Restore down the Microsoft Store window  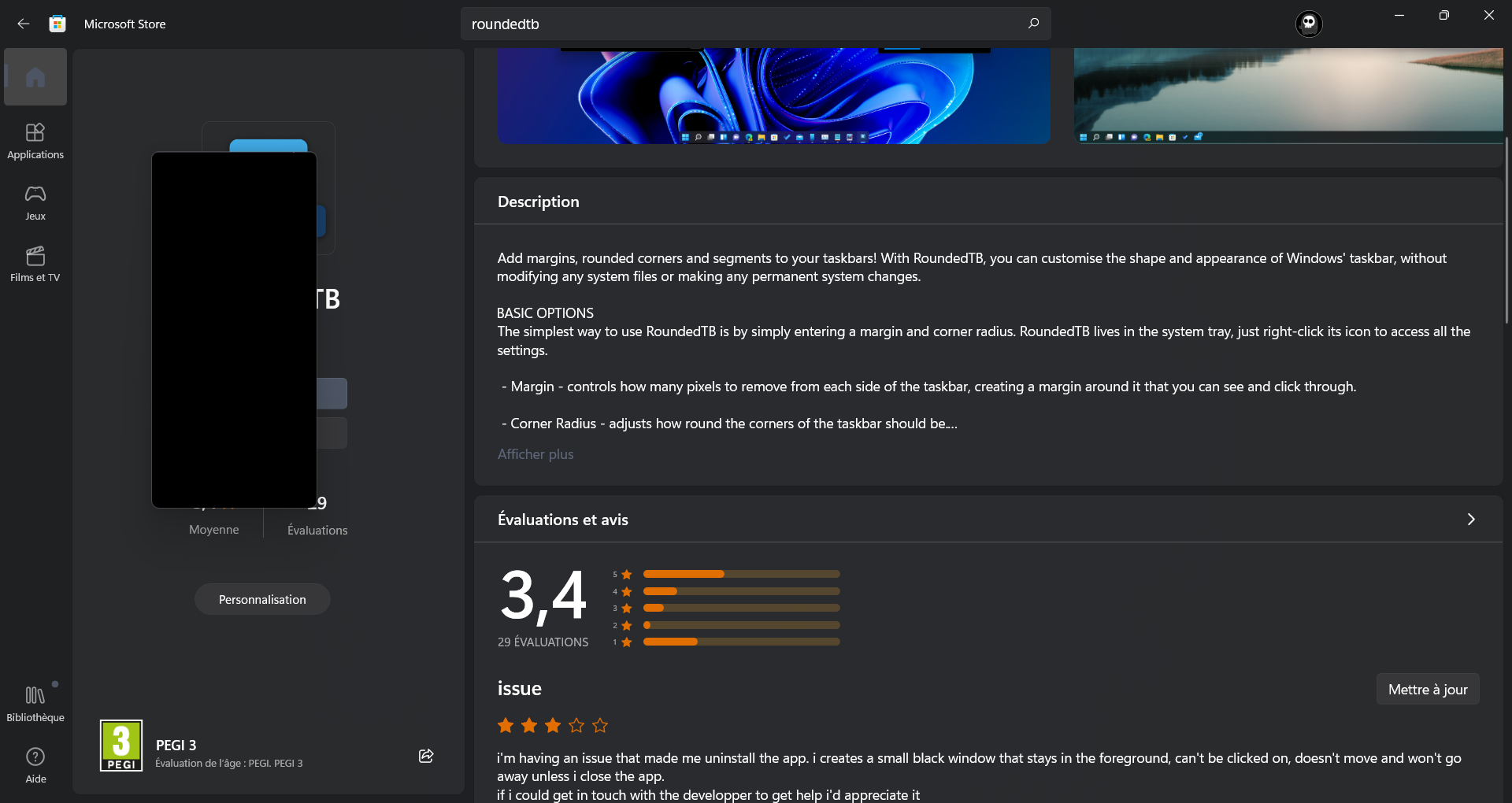tap(1443, 15)
